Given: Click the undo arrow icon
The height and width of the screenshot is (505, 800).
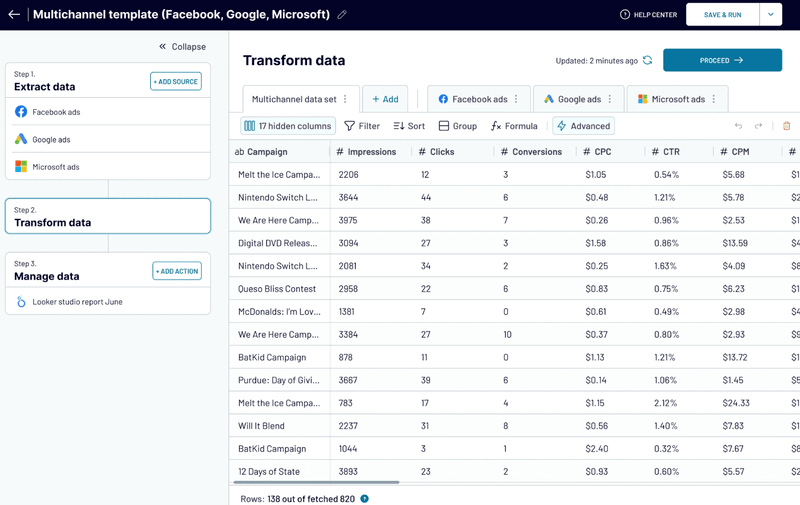Looking at the screenshot, I should tap(738, 126).
